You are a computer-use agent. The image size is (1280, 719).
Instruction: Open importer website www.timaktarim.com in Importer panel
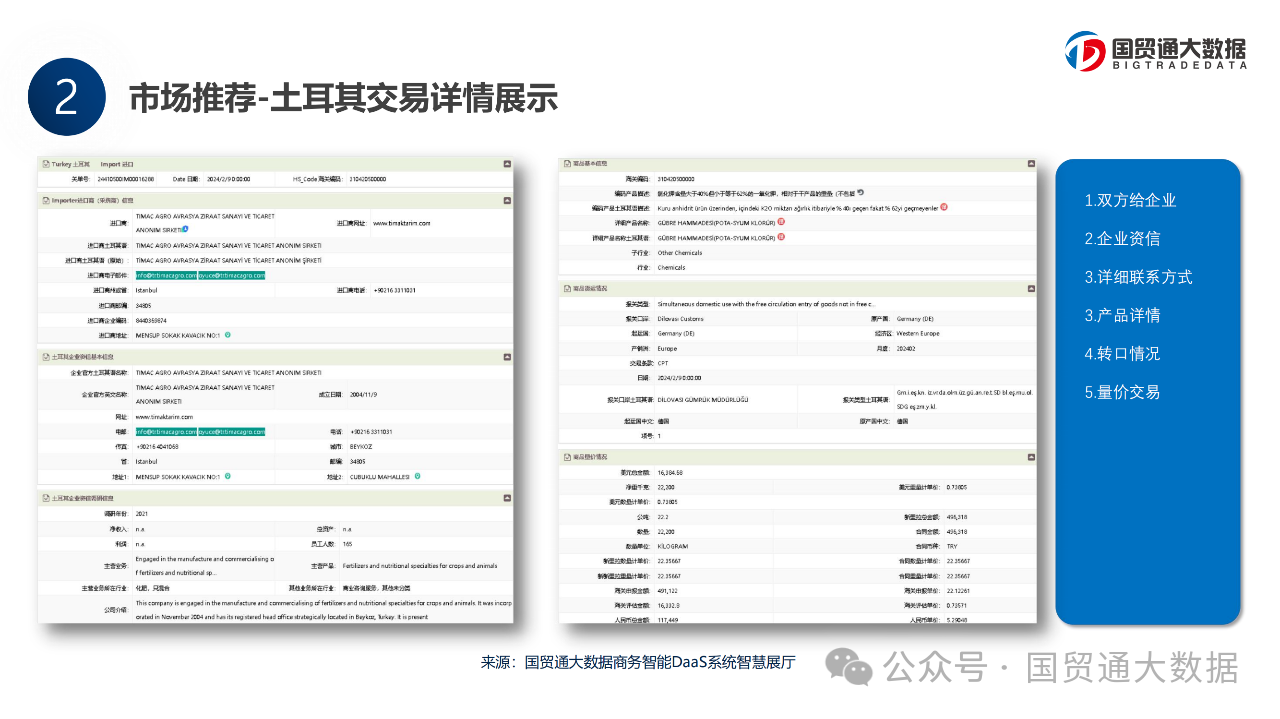(x=401, y=223)
